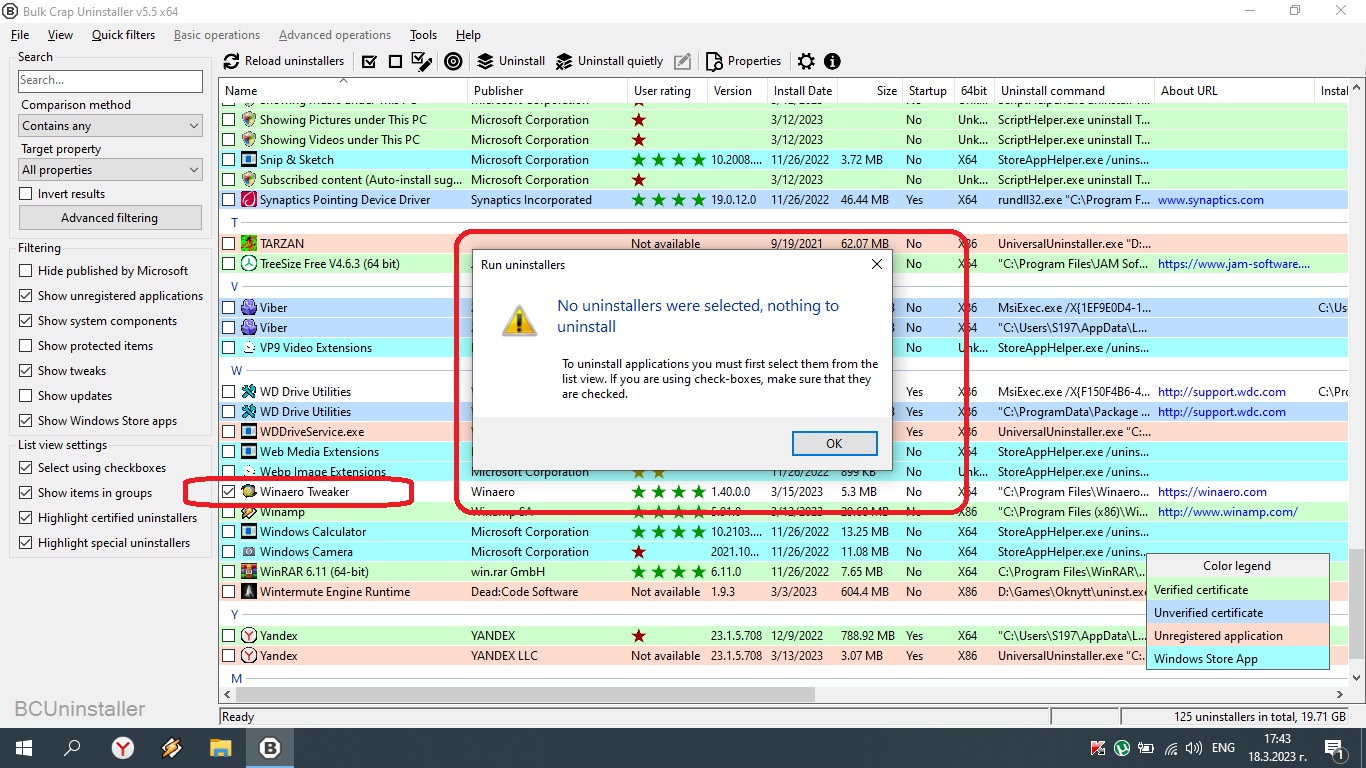Enable the Invert results checkbox
The height and width of the screenshot is (768, 1366).
tap(26, 194)
